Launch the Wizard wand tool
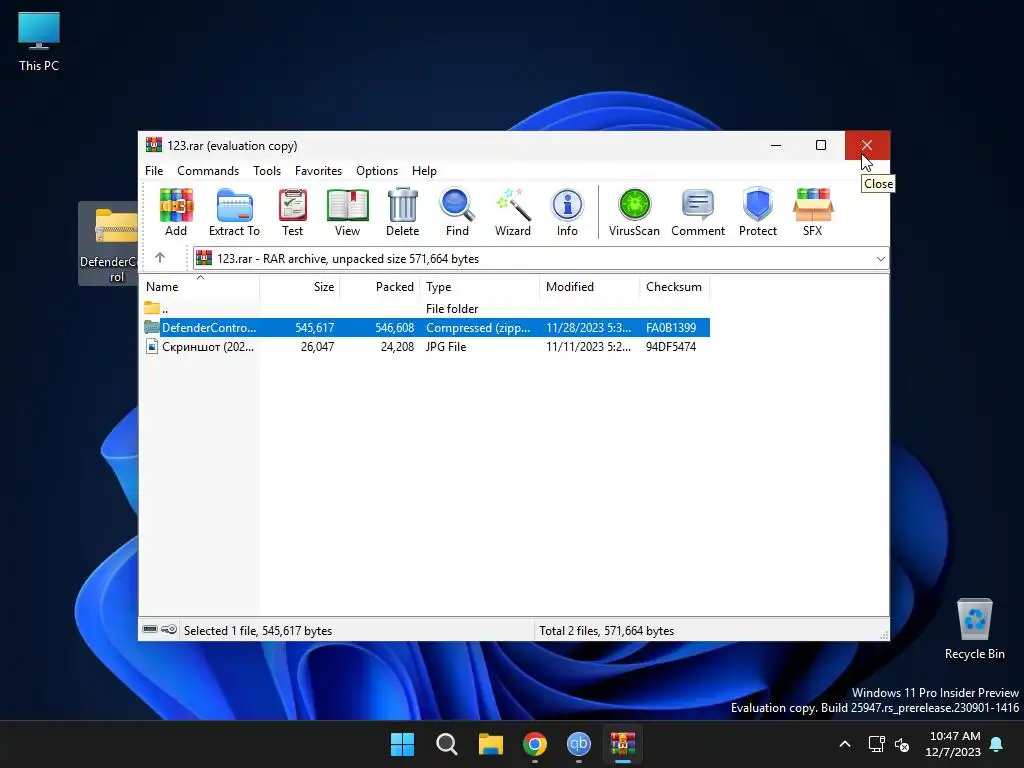The image size is (1024, 768). coord(513,212)
